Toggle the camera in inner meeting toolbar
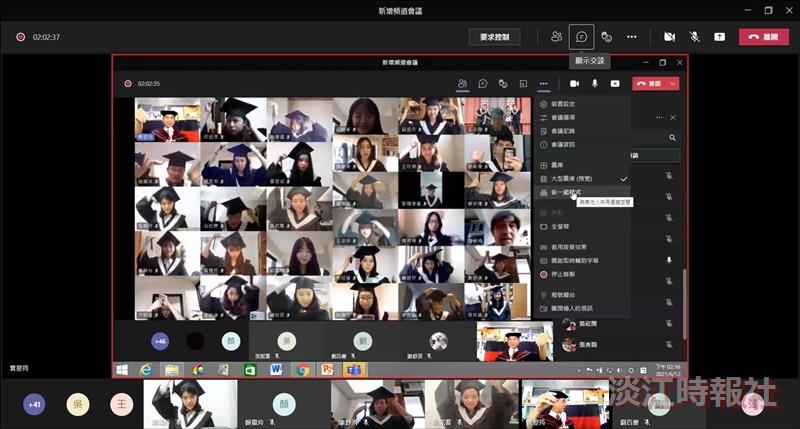Screen dimensions: 800x429 574,83
